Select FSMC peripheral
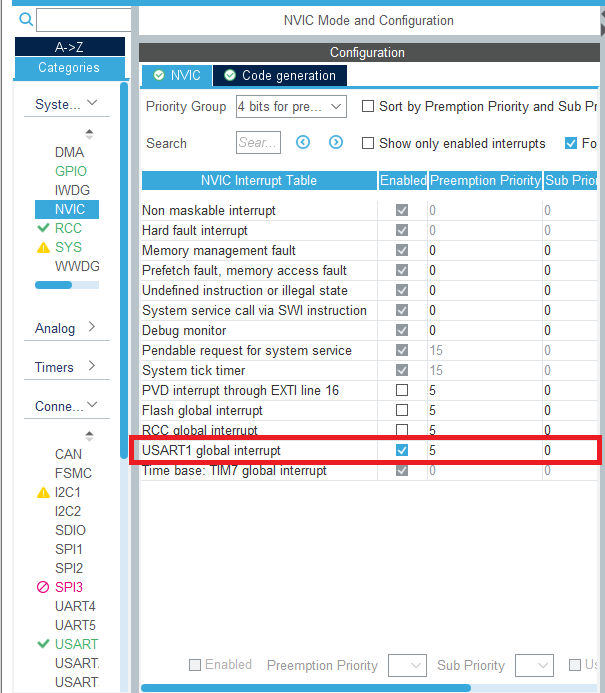Image resolution: width=605 pixels, height=693 pixels. coord(73,473)
